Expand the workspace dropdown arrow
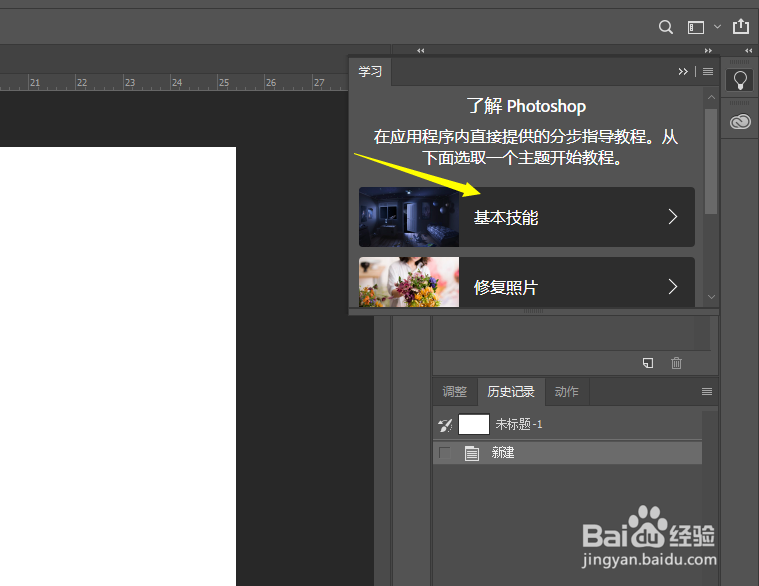Image resolution: width=759 pixels, height=586 pixels. (x=717, y=27)
